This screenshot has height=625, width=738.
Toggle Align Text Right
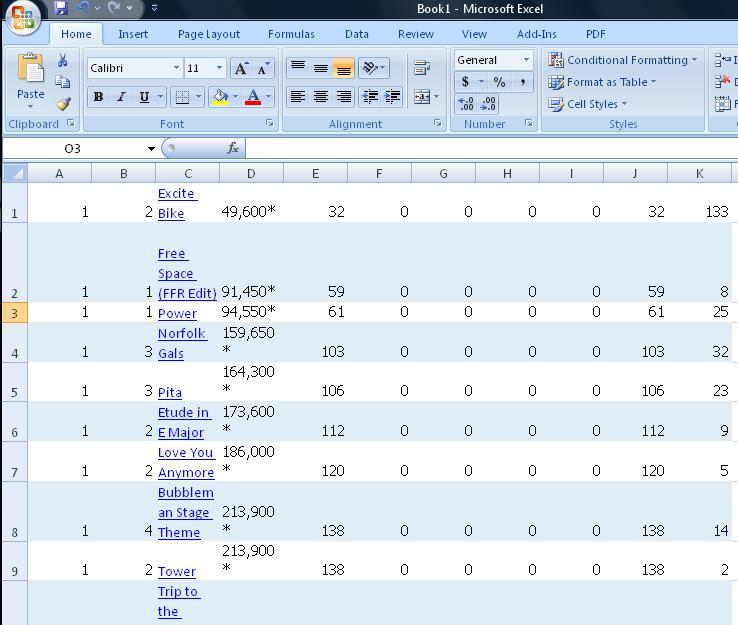[x=343, y=97]
